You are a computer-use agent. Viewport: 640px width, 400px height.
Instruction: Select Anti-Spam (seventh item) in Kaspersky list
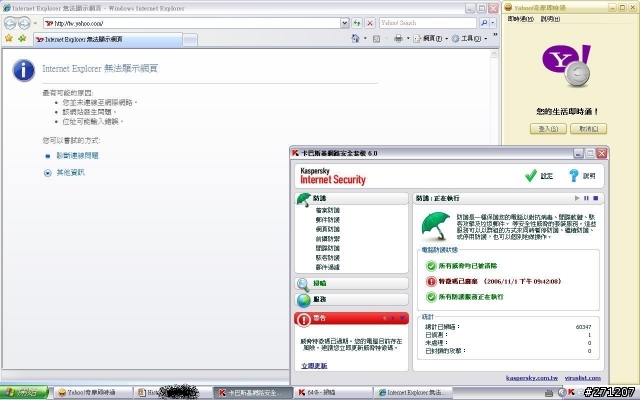click(327, 267)
